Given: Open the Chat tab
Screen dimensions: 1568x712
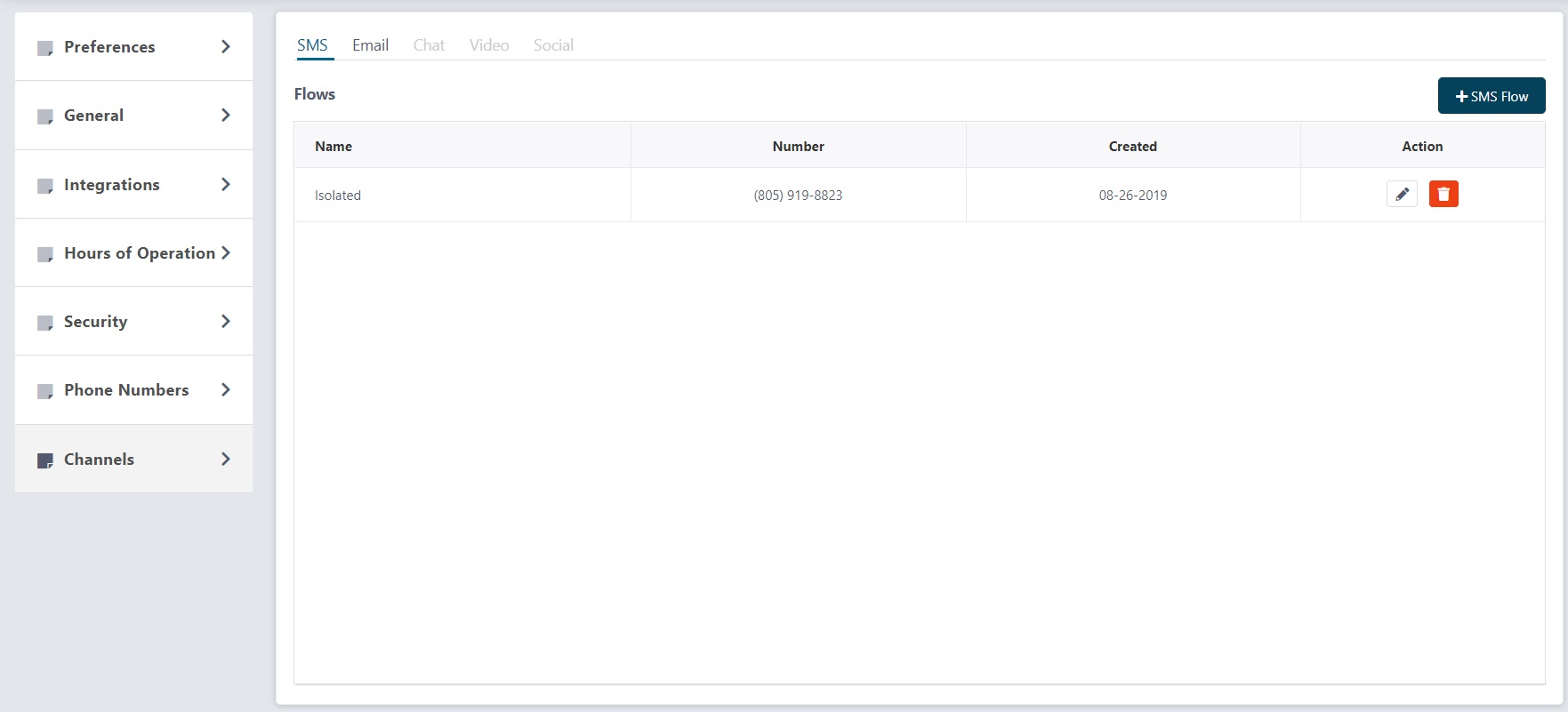Looking at the screenshot, I should click(429, 45).
